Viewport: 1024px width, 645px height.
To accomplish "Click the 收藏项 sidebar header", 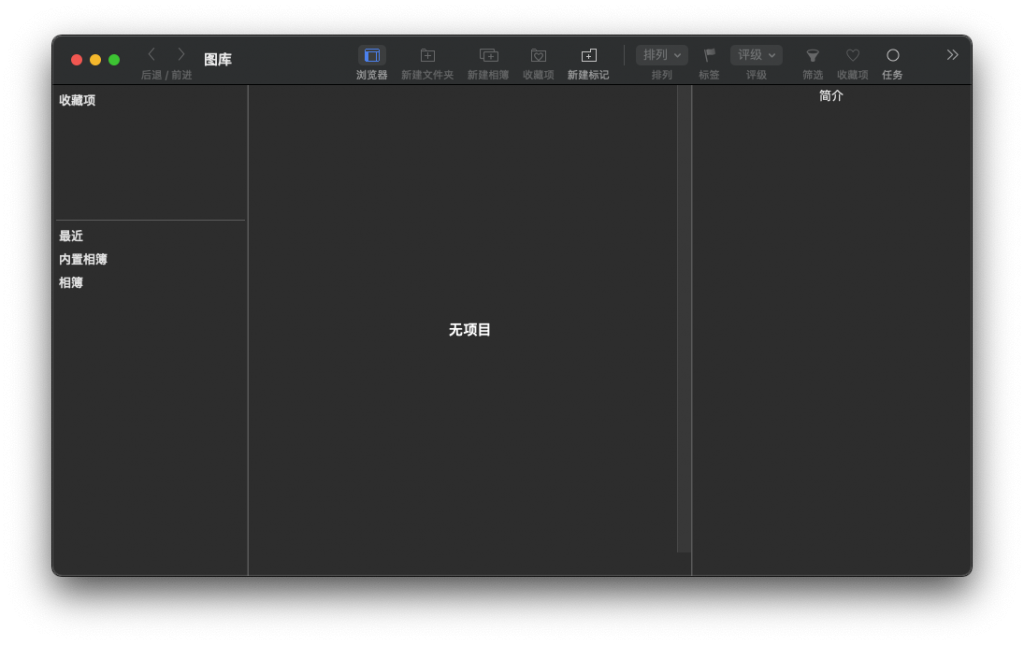I will click(x=77, y=100).
